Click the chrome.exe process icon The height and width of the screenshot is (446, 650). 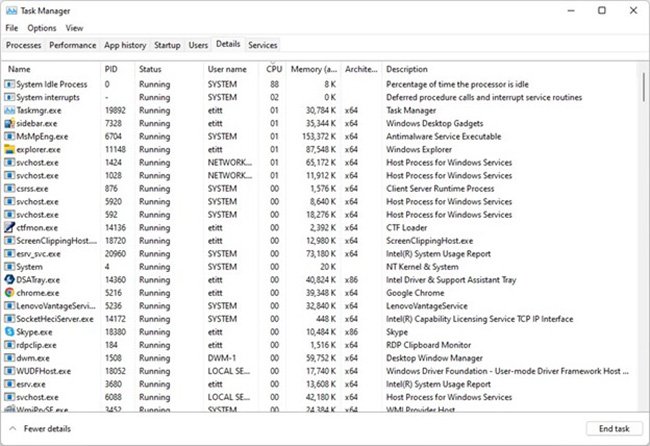click(10, 293)
